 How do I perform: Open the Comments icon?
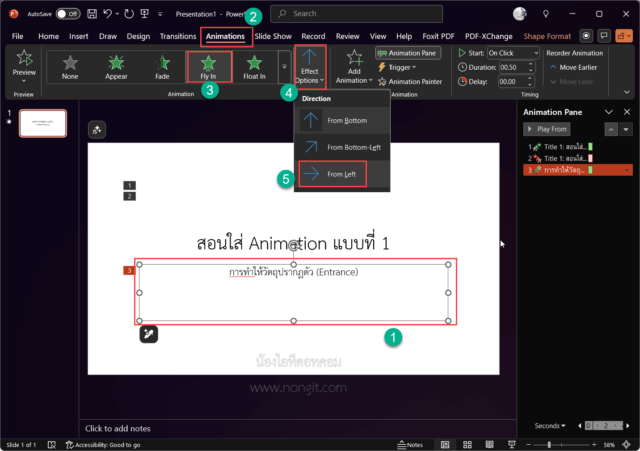[x=604, y=36]
